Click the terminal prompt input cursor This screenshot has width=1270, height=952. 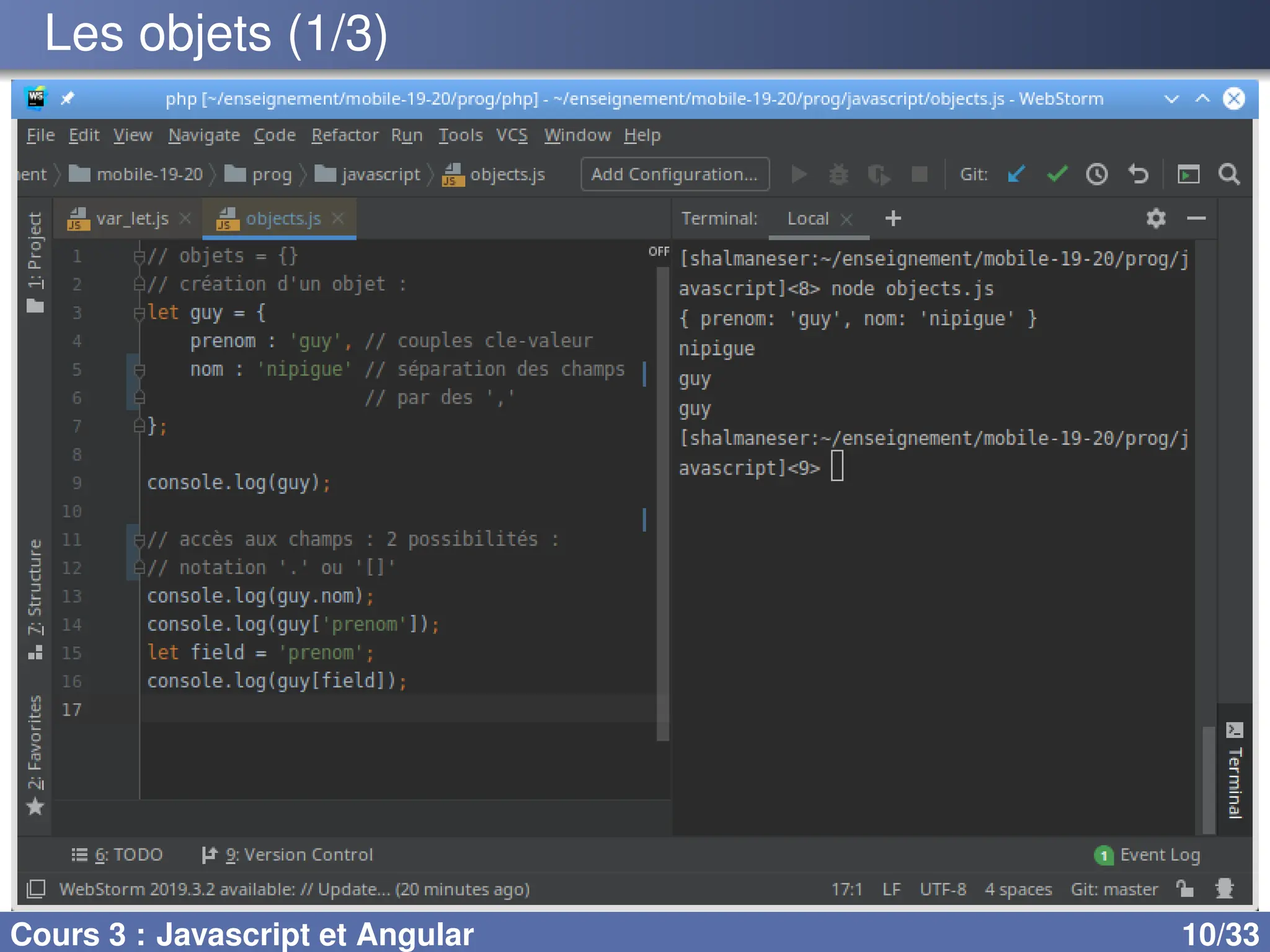point(837,466)
